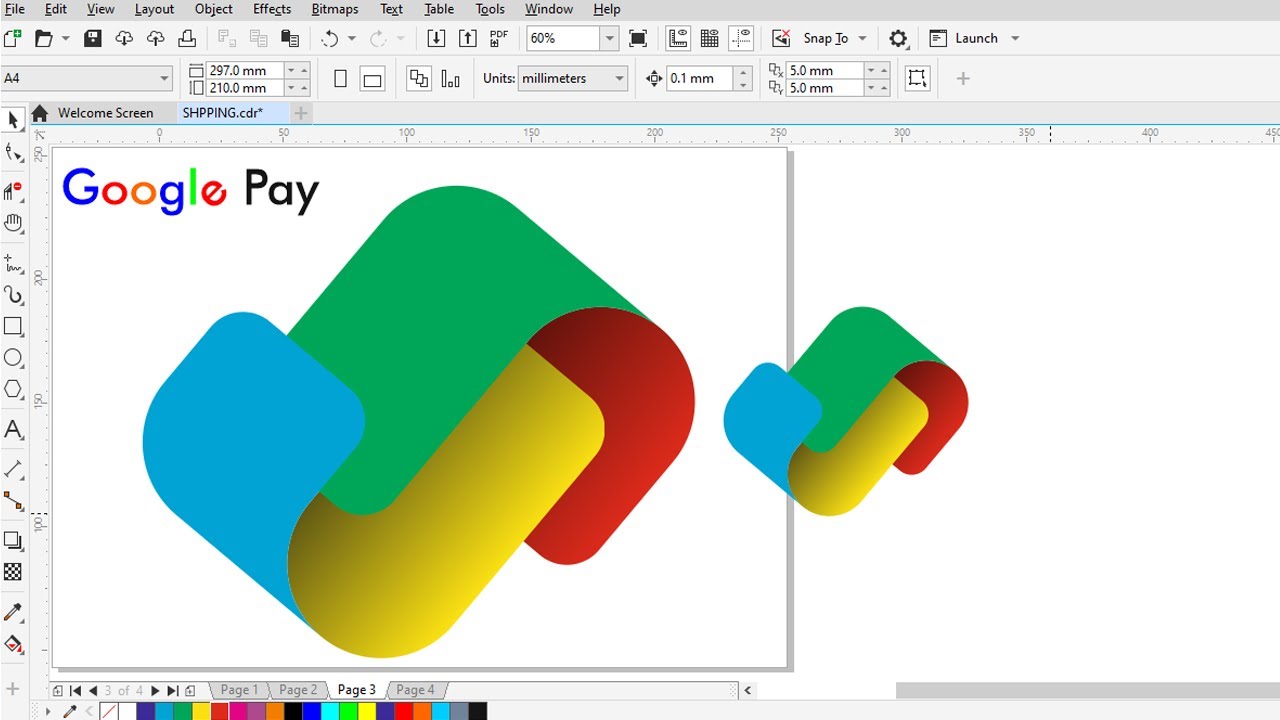Viewport: 1280px width, 720px height.
Task: Select the Polygon tool
Action: pyautogui.click(x=13, y=389)
